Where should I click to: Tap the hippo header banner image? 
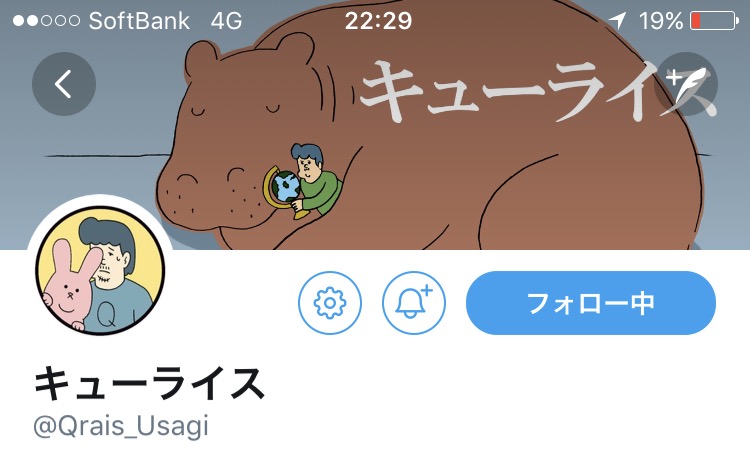pos(375,125)
